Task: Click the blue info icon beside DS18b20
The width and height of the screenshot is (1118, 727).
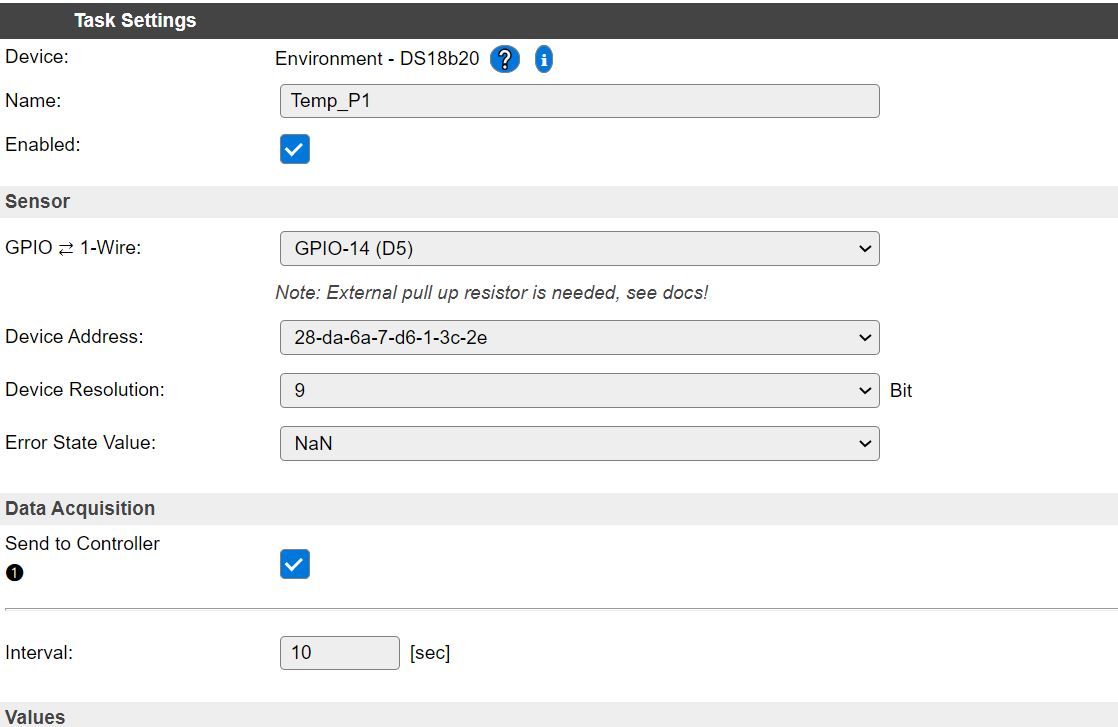Action: [543, 59]
